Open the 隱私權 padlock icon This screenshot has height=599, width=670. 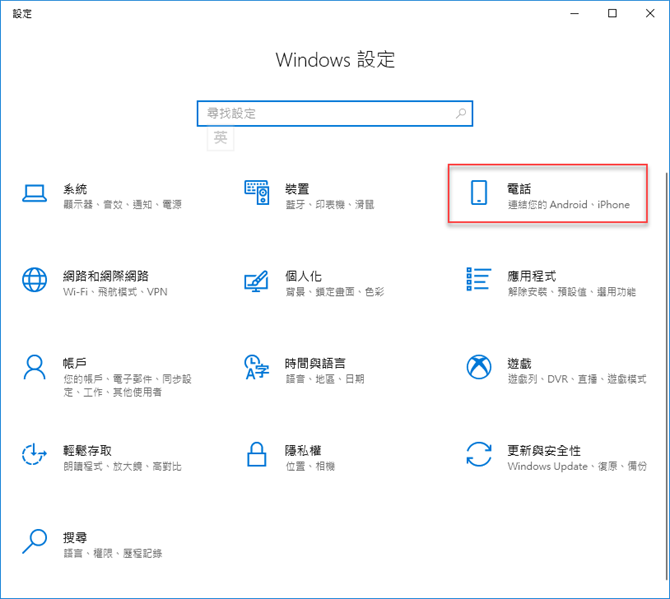coord(257,454)
